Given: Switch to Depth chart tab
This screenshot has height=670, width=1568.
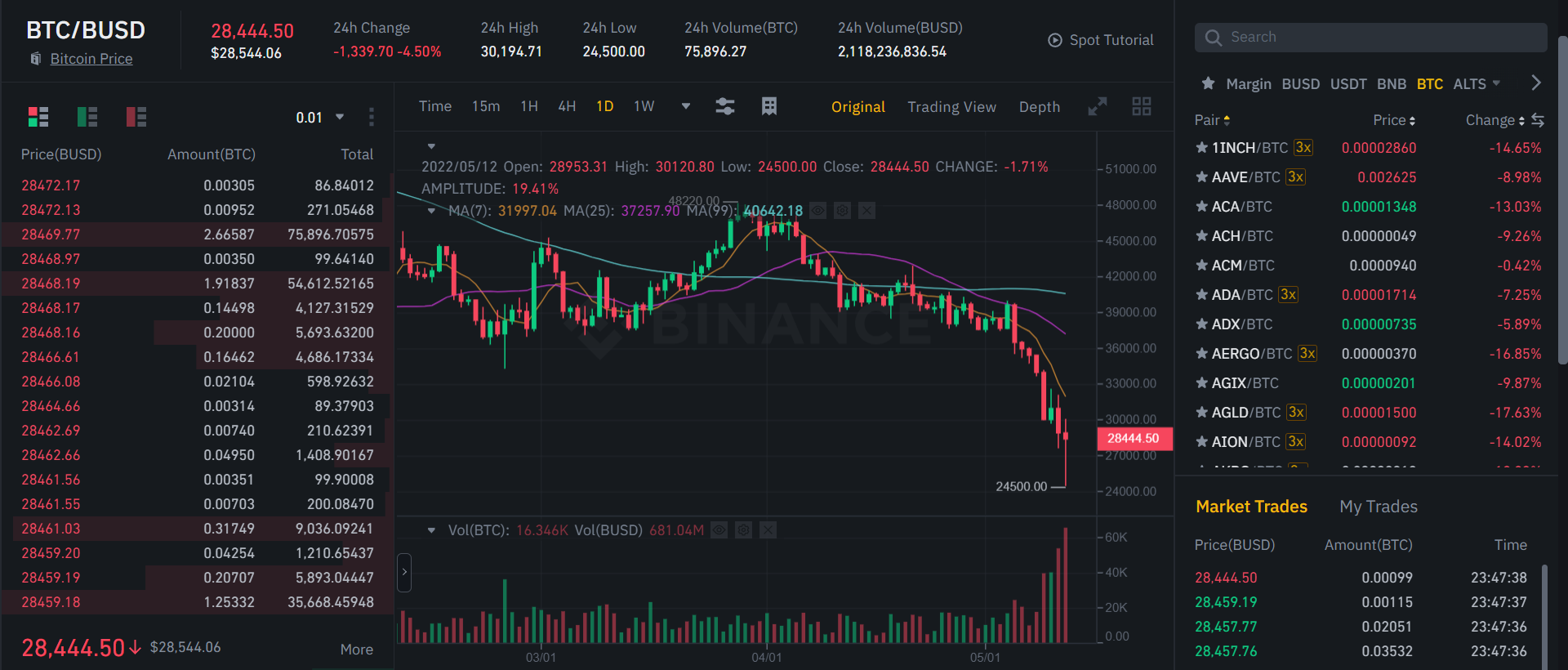Looking at the screenshot, I should (x=1040, y=107).
